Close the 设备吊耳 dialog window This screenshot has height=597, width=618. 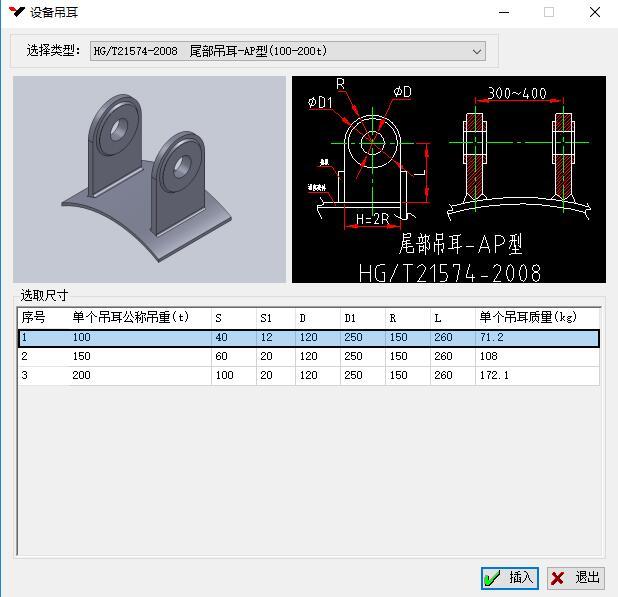594,12
